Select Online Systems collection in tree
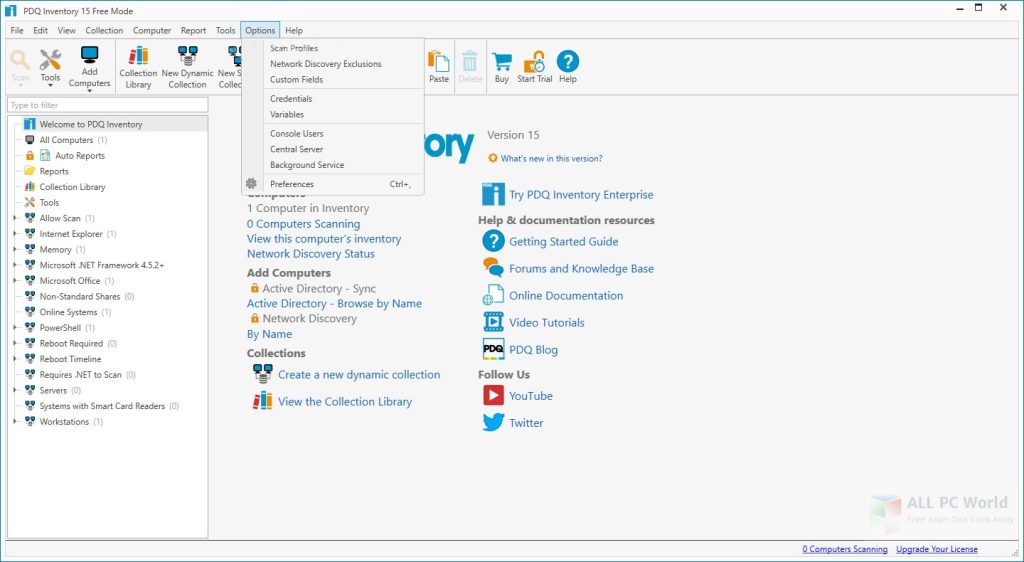1024x562 pixels. pos(68,312)
